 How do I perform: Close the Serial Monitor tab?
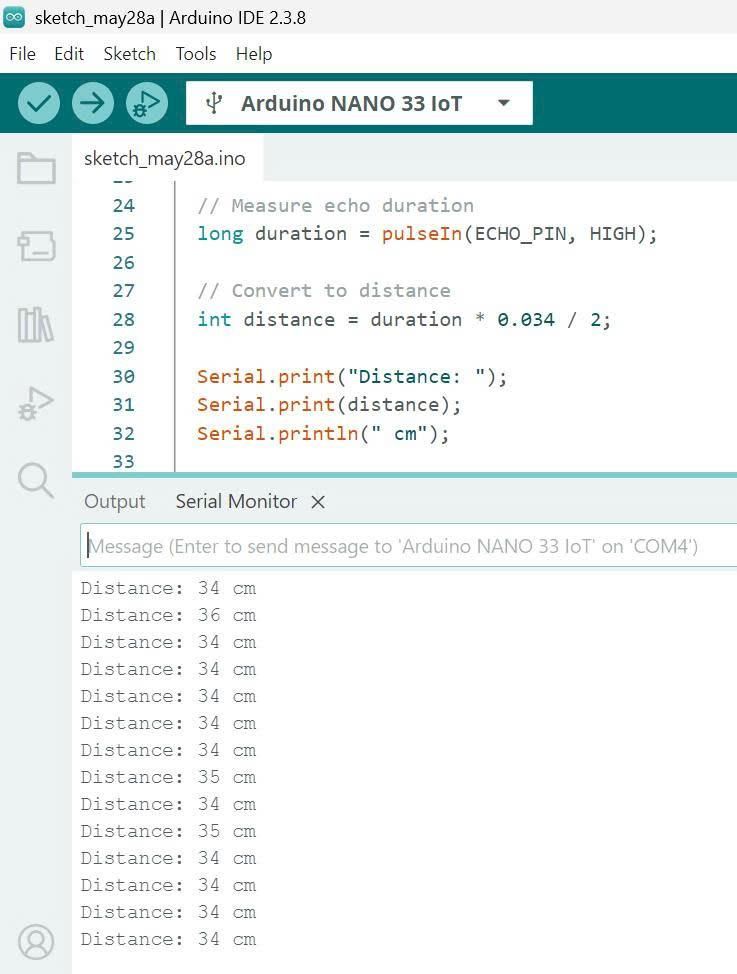318,502
